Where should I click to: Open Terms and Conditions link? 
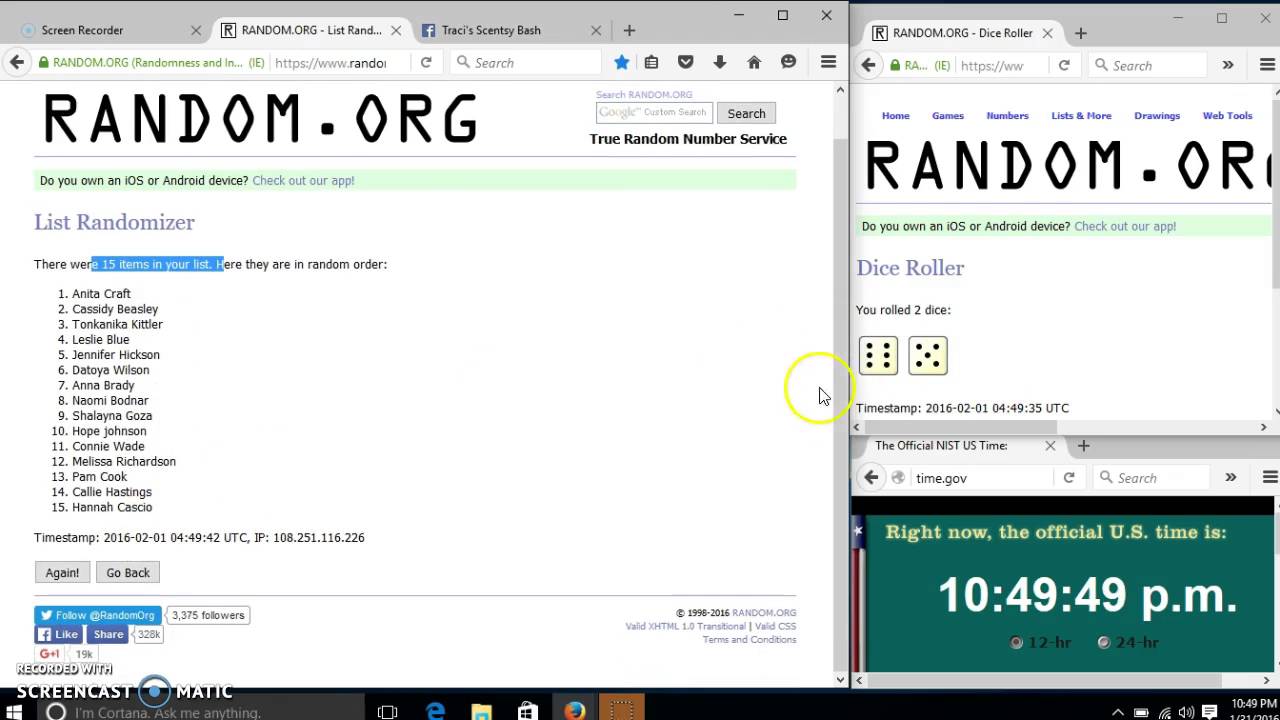(749, 640)
